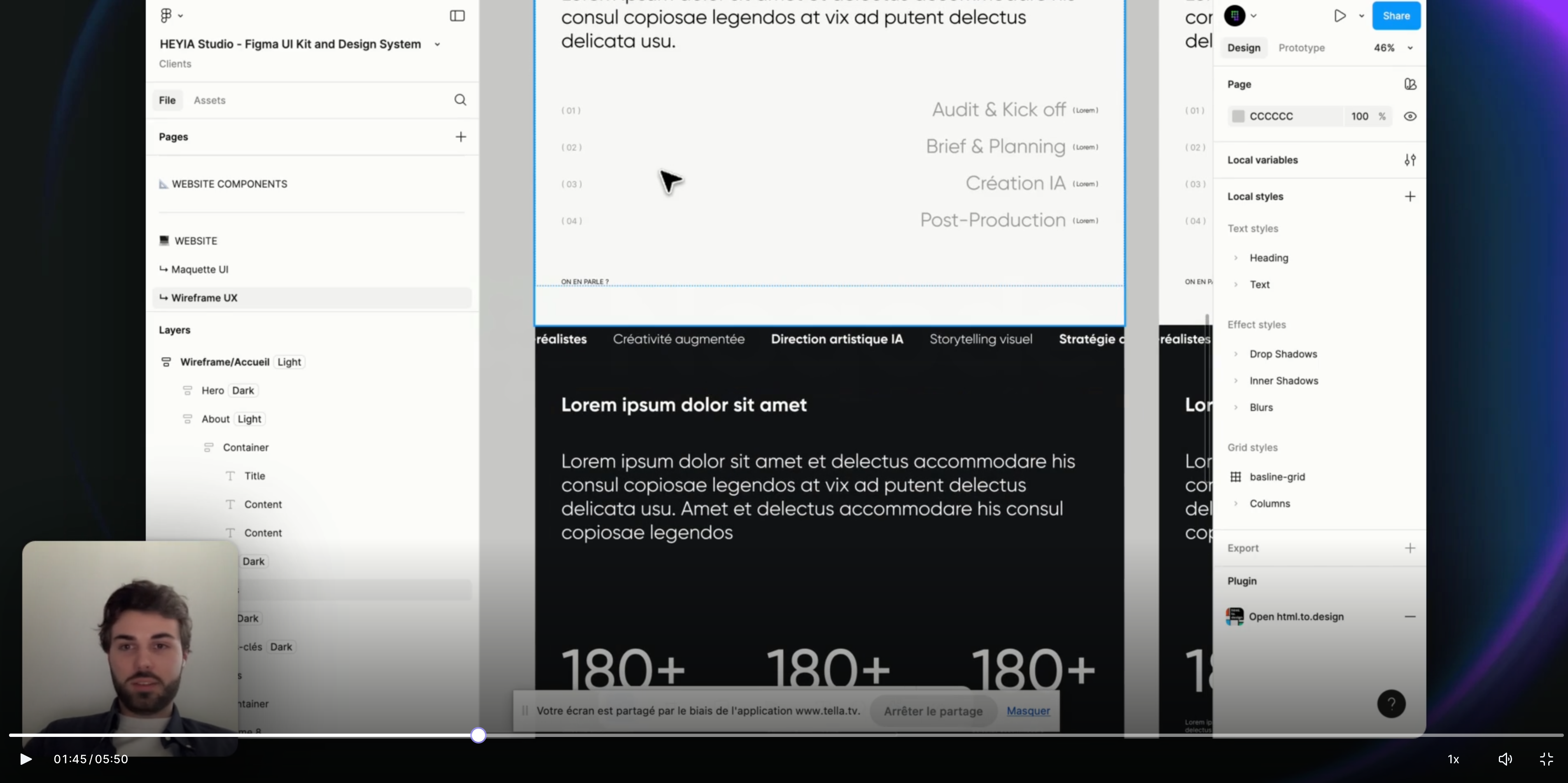Add an Export setting
Viewport: 1568px width, 783px height.
pyautogui.click(x=1410, y=548)
